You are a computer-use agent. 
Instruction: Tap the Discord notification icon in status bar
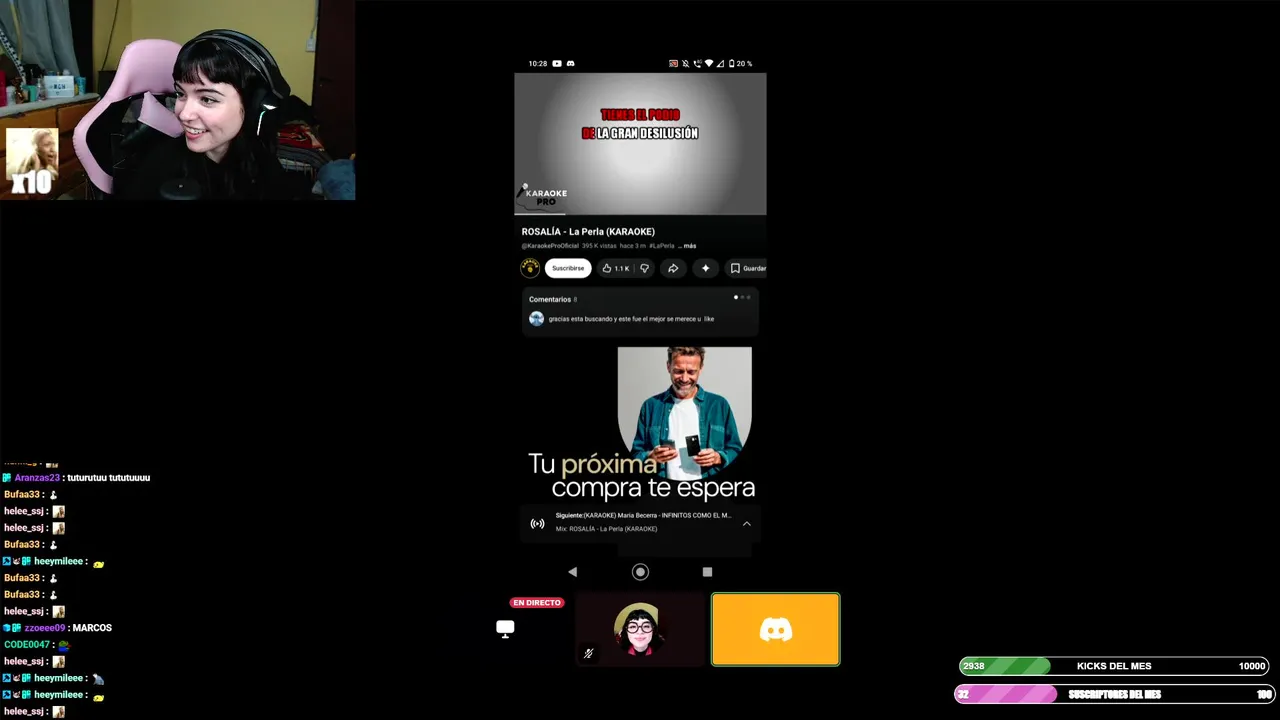pos(570,63)
